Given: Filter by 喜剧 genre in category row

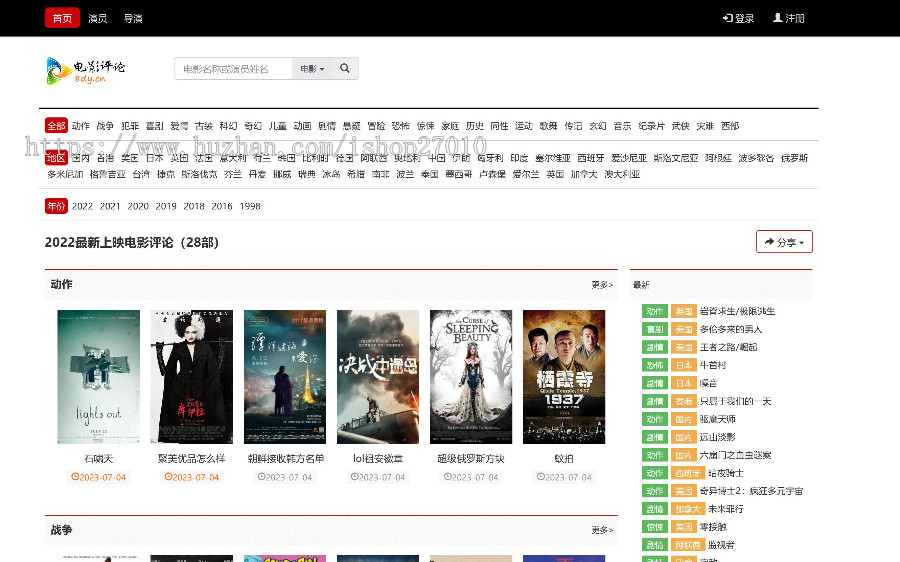Looking at the screenshot, I should 154,126.
